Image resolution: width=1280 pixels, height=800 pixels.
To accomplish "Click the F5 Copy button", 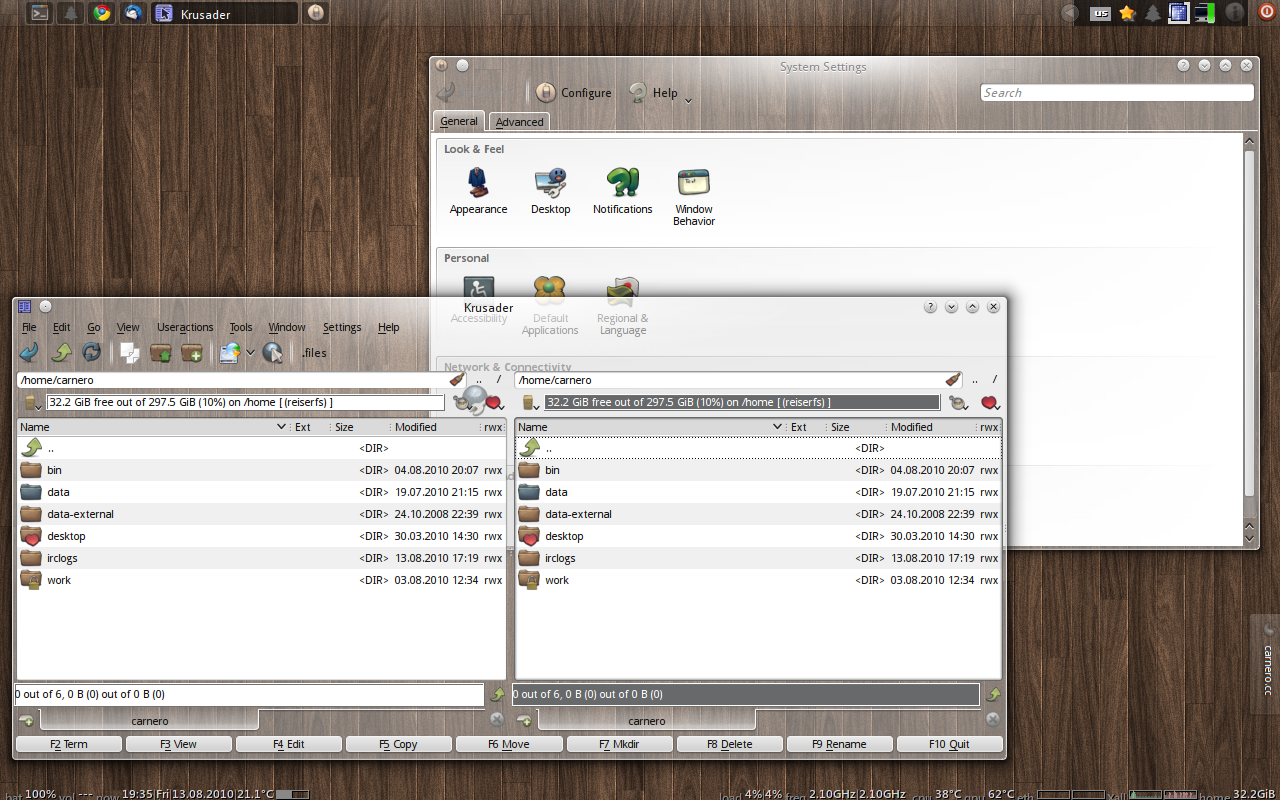I will point(398,744).
